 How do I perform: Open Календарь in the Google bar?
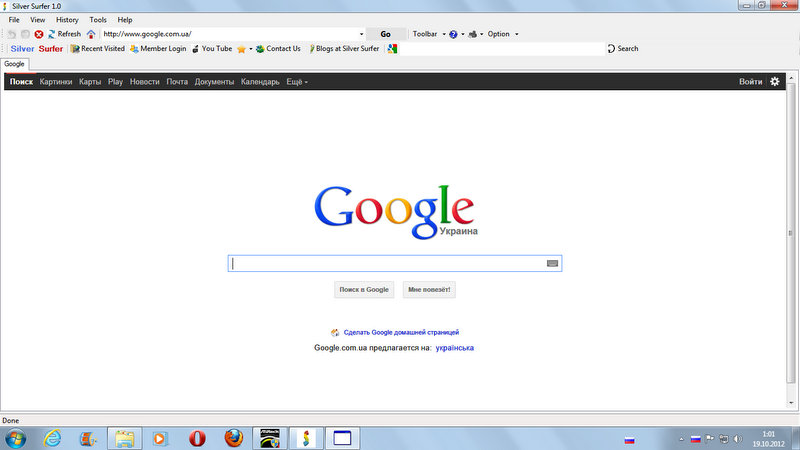(x=260, y=82)
